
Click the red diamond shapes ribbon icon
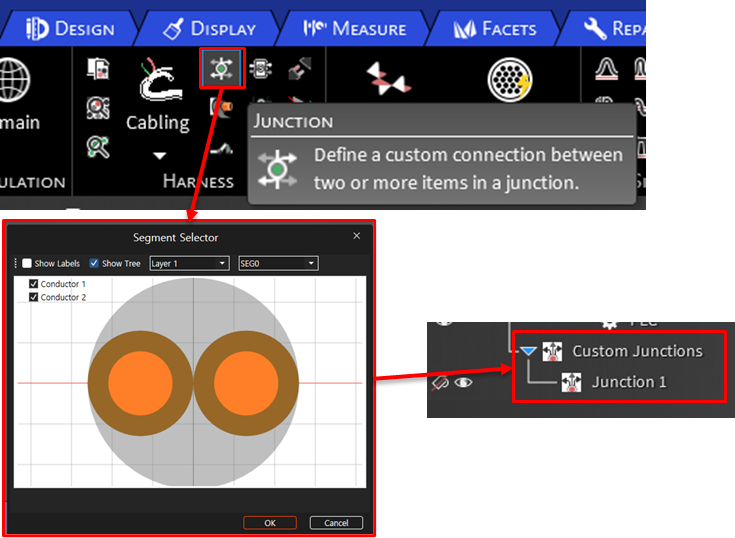[x=388, y=79]
